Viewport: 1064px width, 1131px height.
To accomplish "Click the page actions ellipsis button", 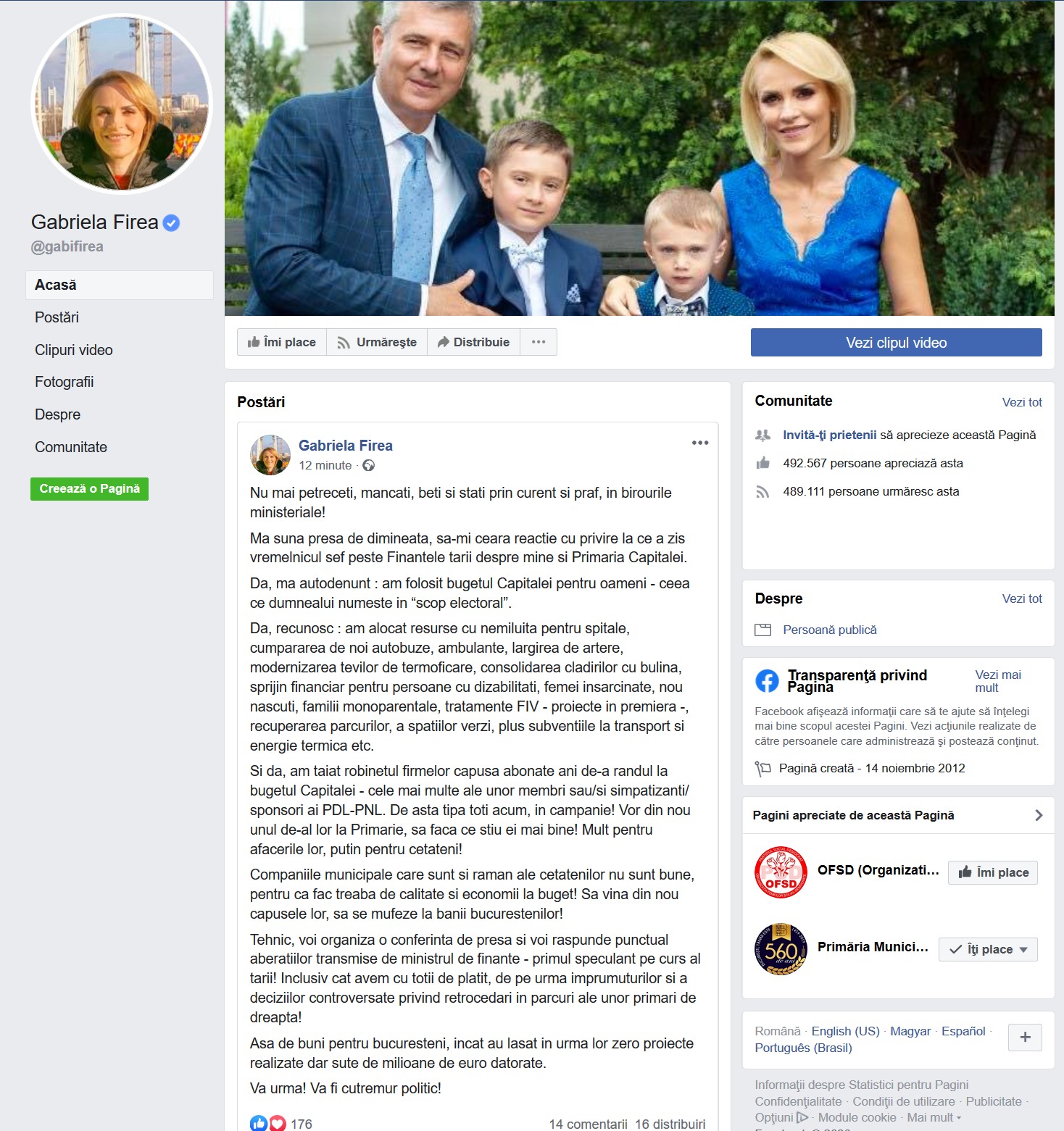I will pyautogui.click(x=539, y=342).
